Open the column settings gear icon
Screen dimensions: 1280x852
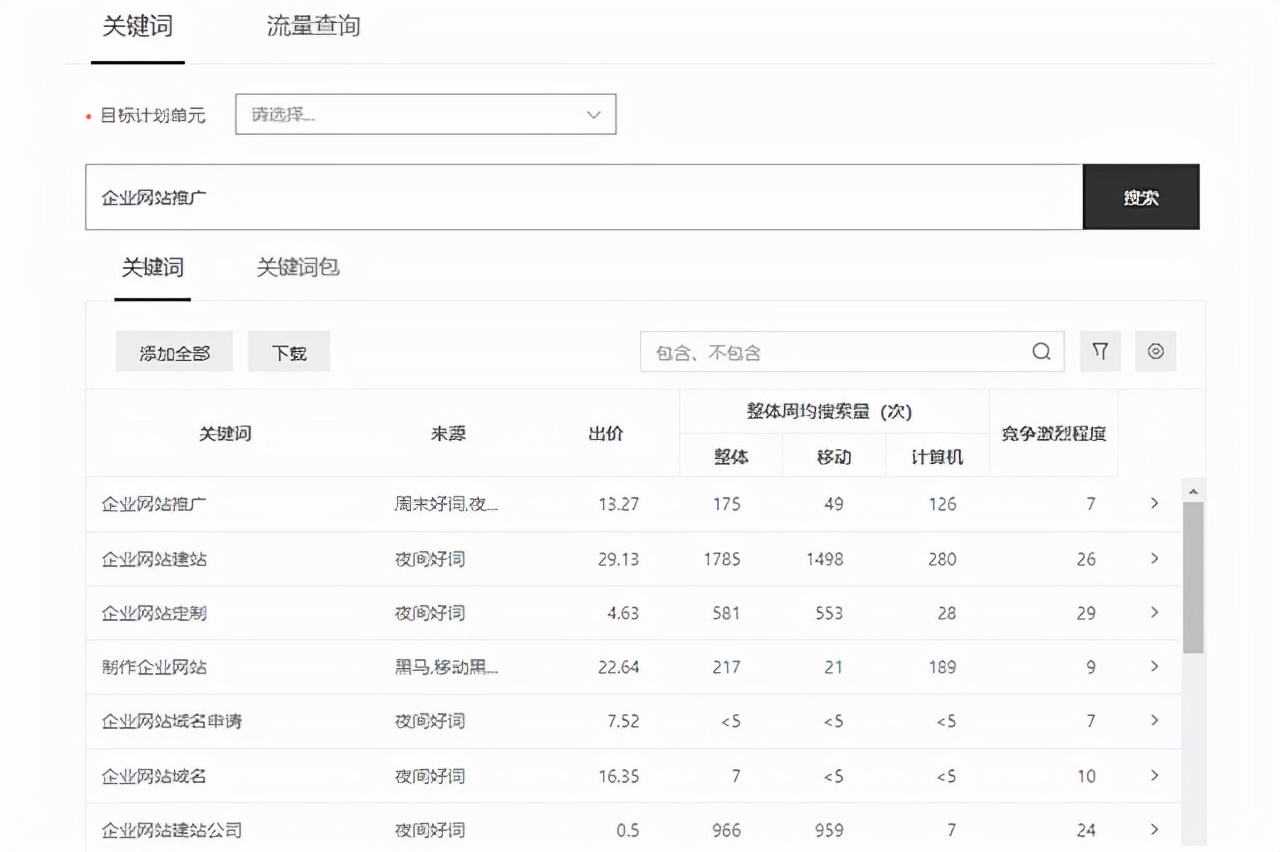pyautogui.click(x=1156, y=351)
